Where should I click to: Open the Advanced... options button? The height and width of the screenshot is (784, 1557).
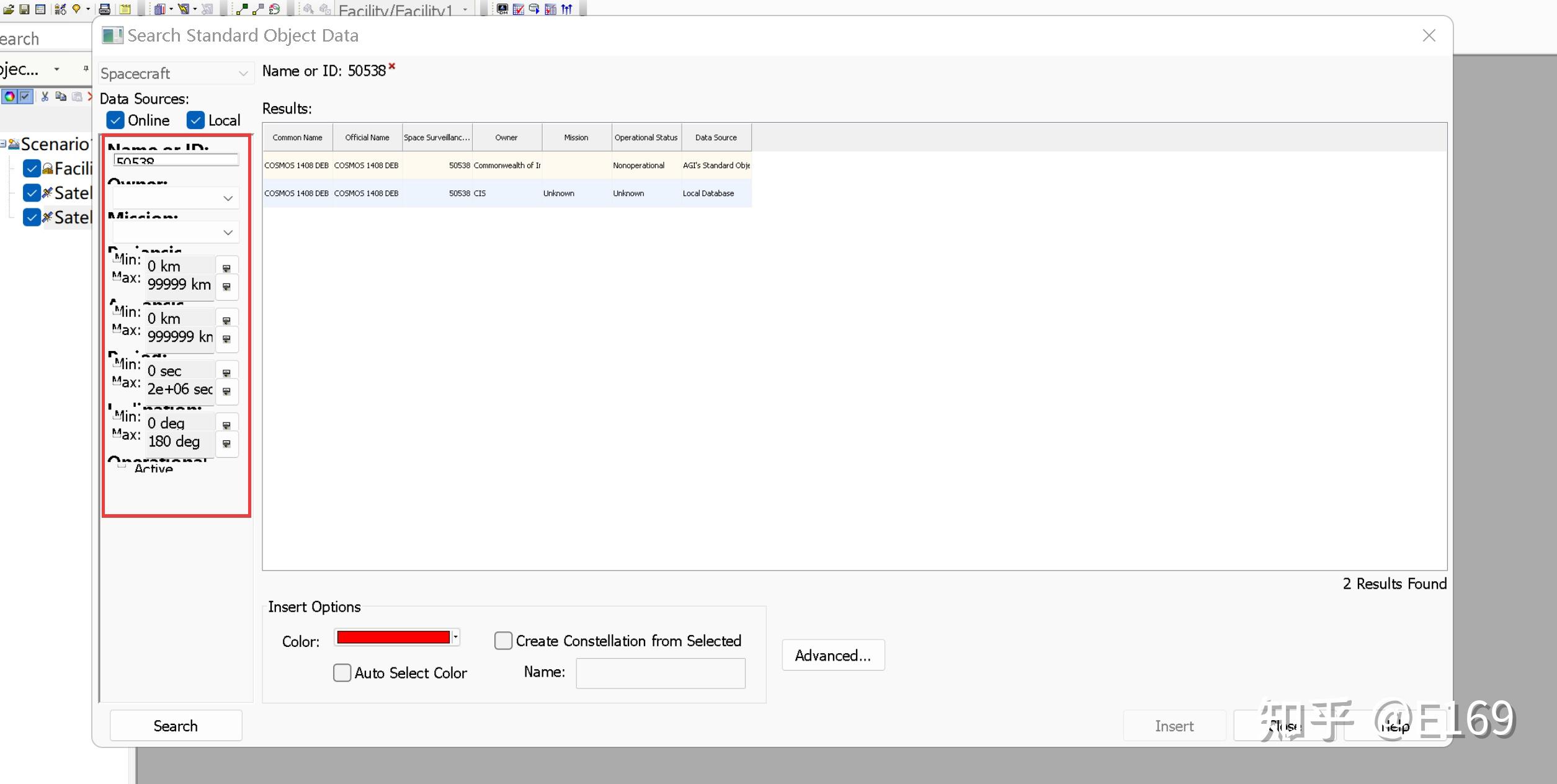tap(832, 656)
